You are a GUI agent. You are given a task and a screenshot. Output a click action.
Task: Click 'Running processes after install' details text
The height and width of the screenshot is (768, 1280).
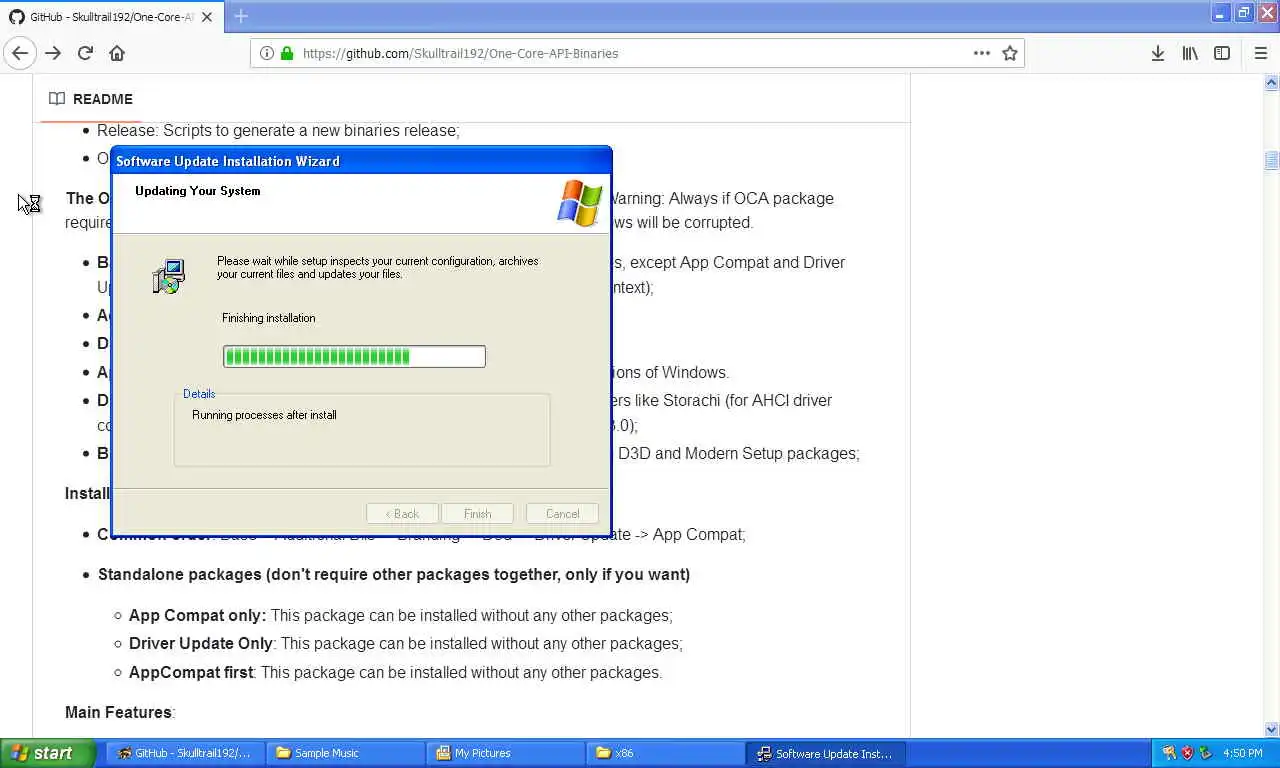tap(264, 415)
